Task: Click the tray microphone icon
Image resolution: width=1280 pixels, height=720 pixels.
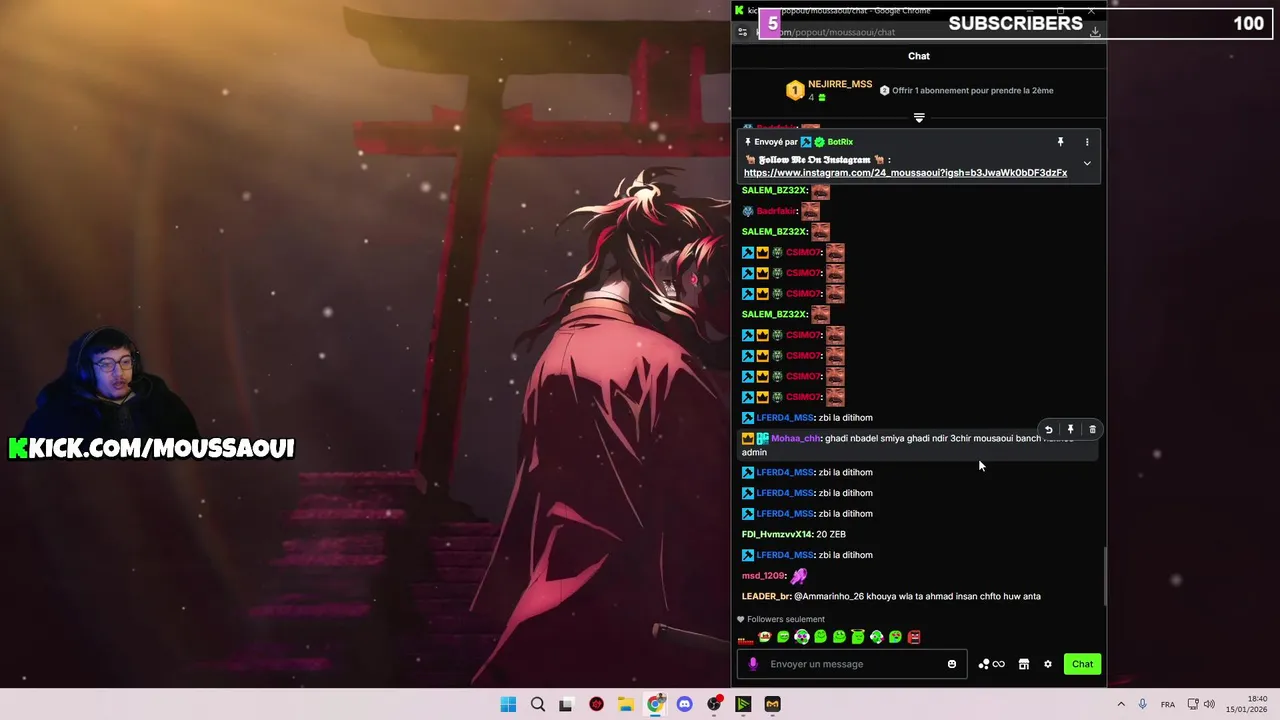Action: coord(1142,704)
